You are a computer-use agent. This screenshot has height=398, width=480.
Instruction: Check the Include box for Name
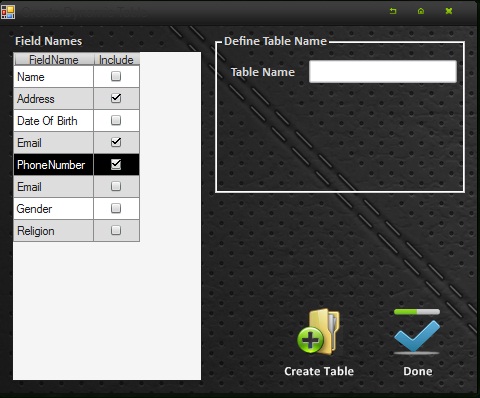coord(116,76)
